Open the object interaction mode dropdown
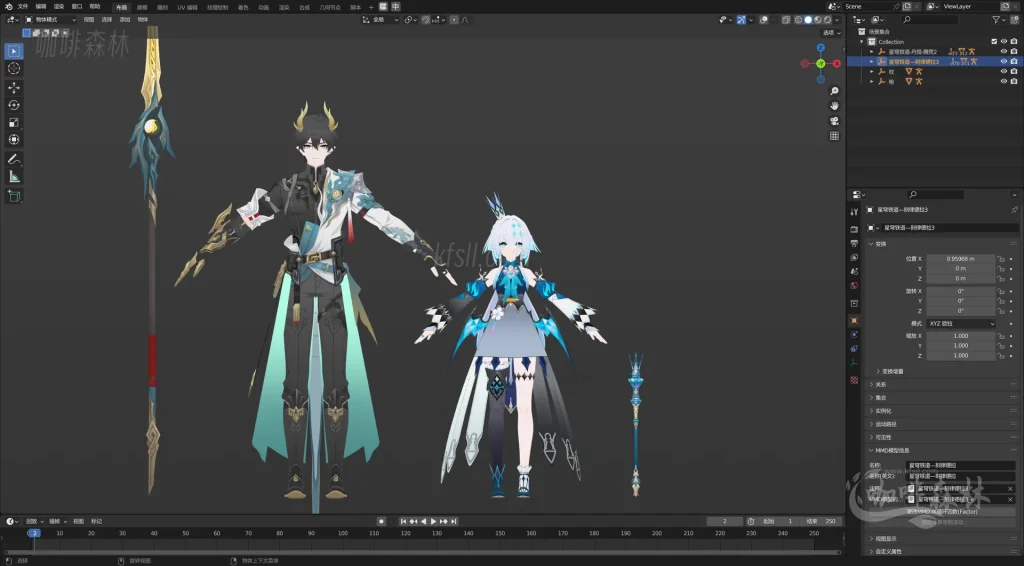Screen dimensions: 1024x566 tap(50, 20)
